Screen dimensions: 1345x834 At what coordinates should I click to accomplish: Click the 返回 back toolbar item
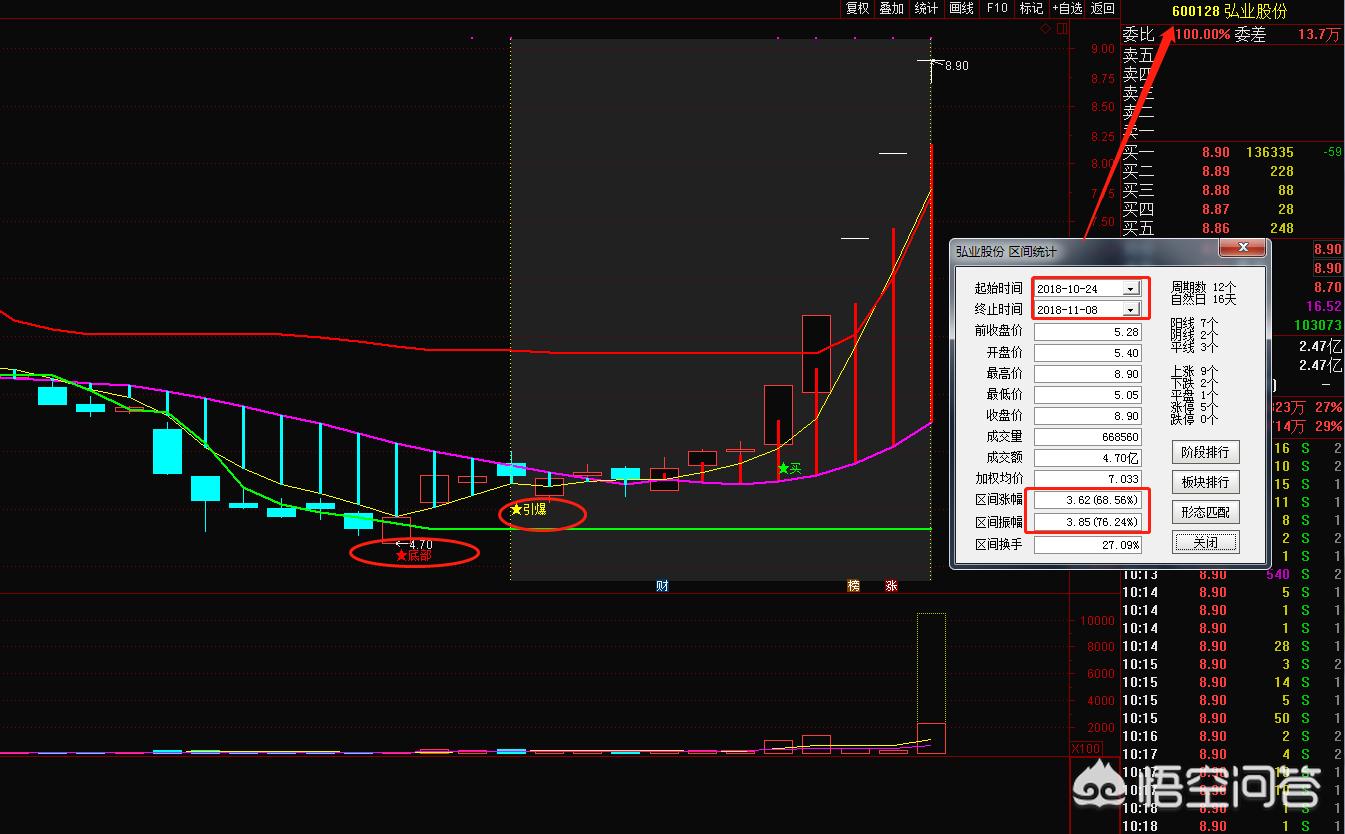click(x=1102, y=8)
